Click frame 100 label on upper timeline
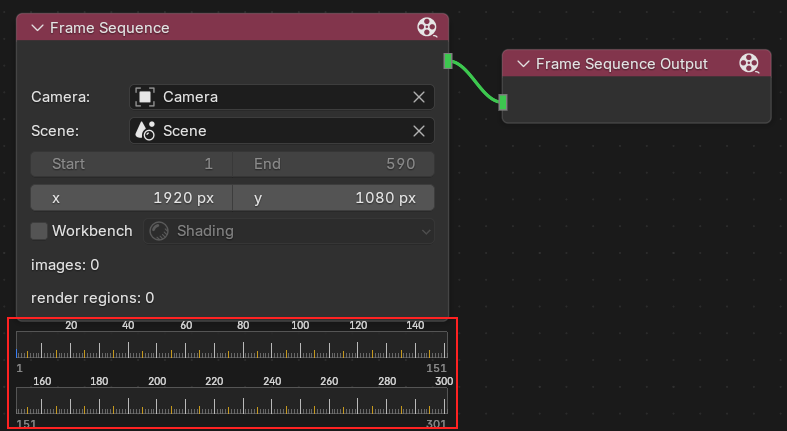 (x=300, y=325)
